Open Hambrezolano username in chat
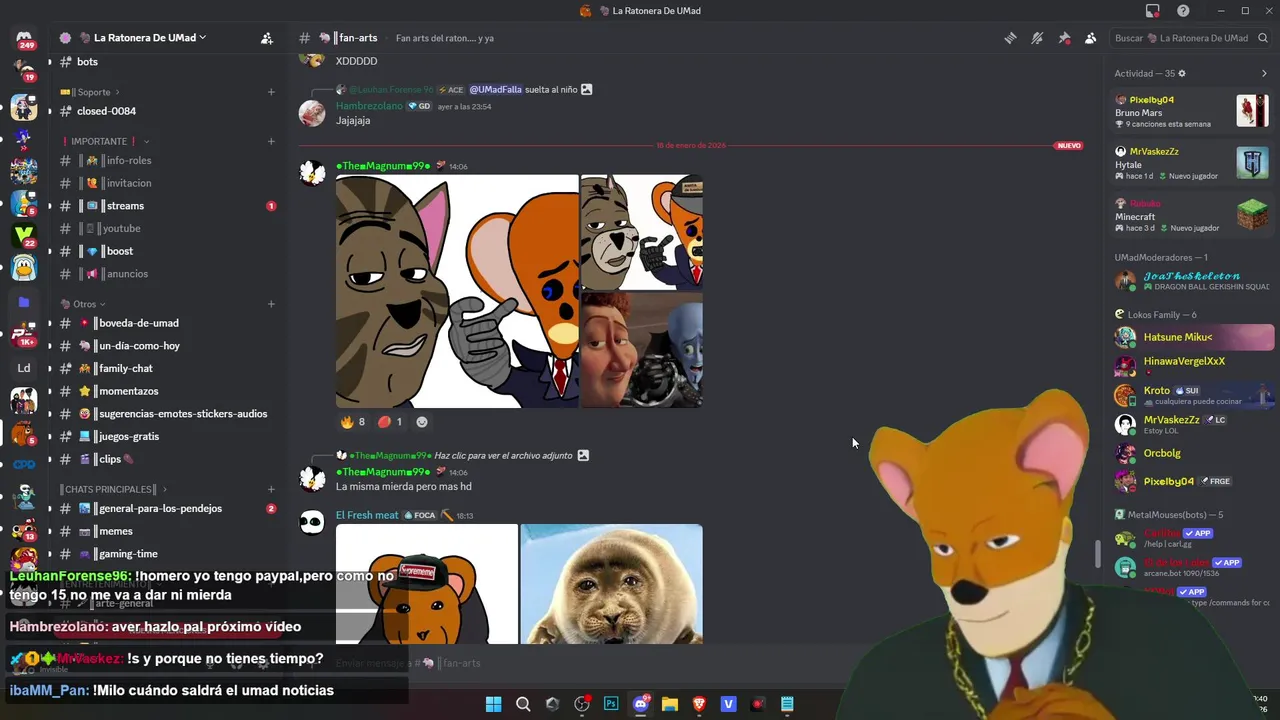Image resolution: width=1280 pixels, height=720 pixels. (369, 106)
